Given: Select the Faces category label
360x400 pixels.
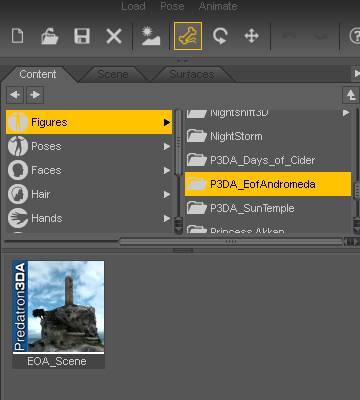Looking at the screenshot, I should coord(46,170).
